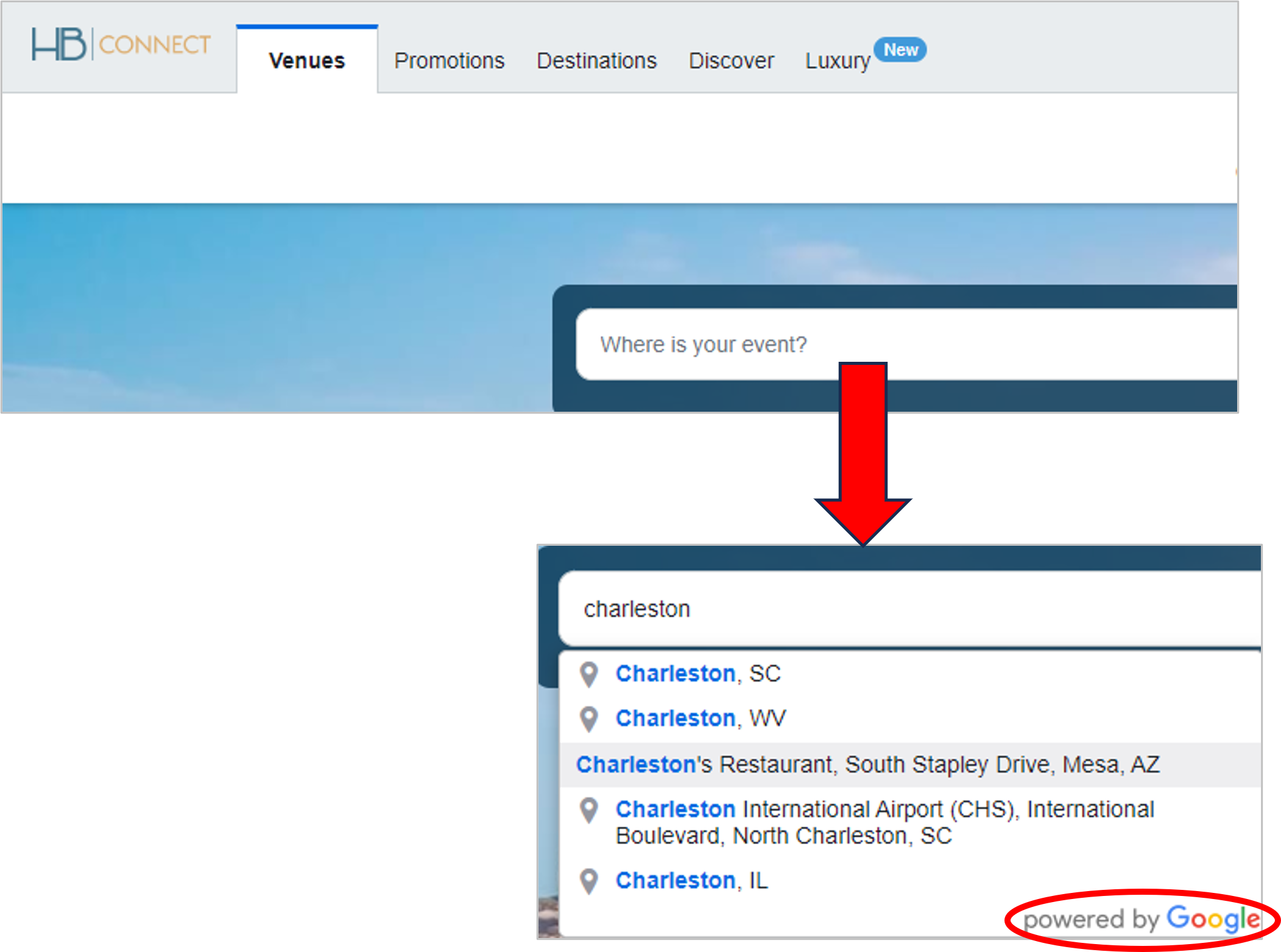Select the Discover navigation item

731,61
